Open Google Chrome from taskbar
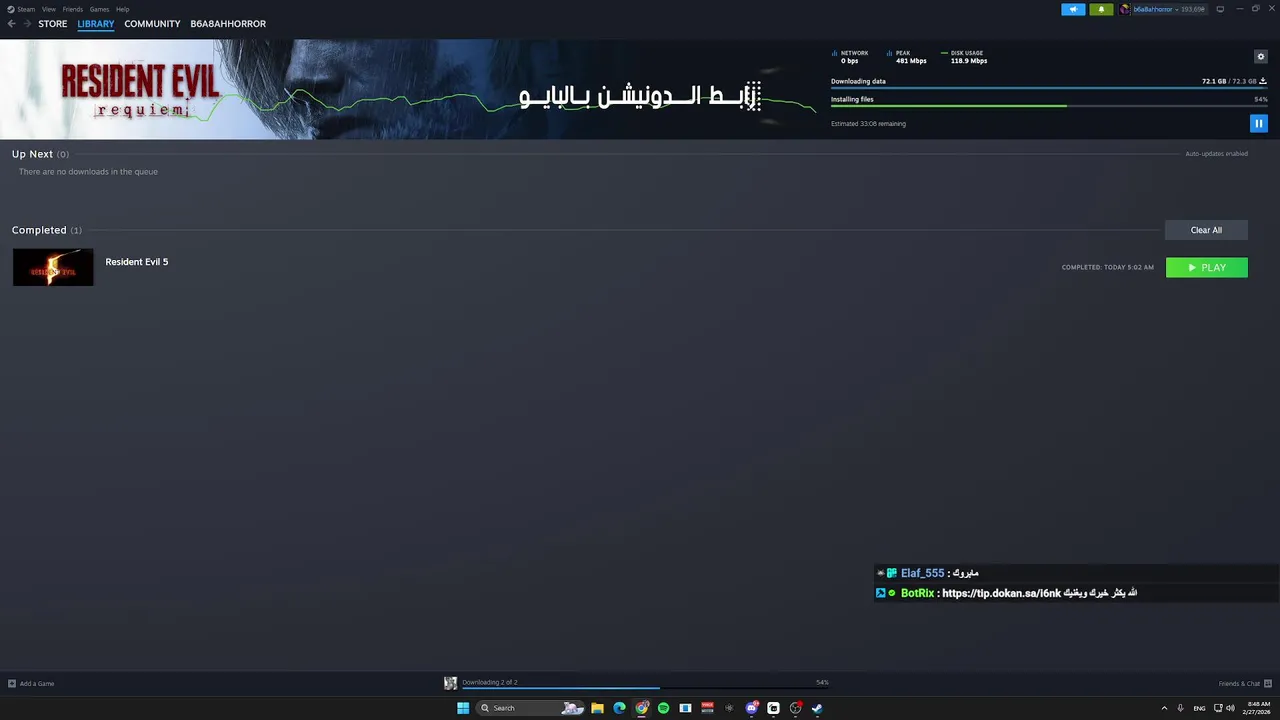The width and height of the screenshot is (1280, 720). click(x=642, y=708)
